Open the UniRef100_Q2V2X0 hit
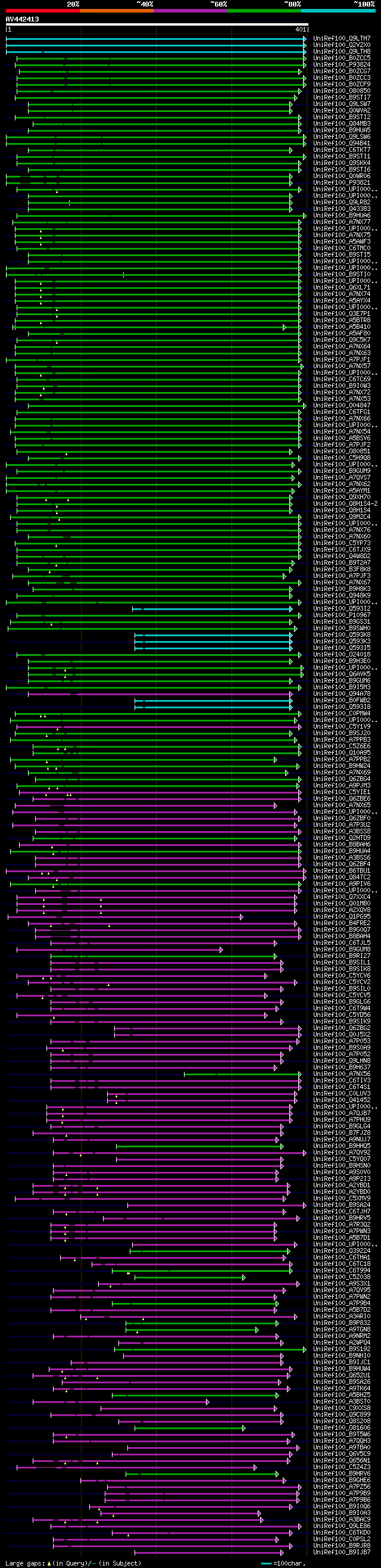Image resolution: width=381 pixels, height=1568 pixels. point(342,45)
